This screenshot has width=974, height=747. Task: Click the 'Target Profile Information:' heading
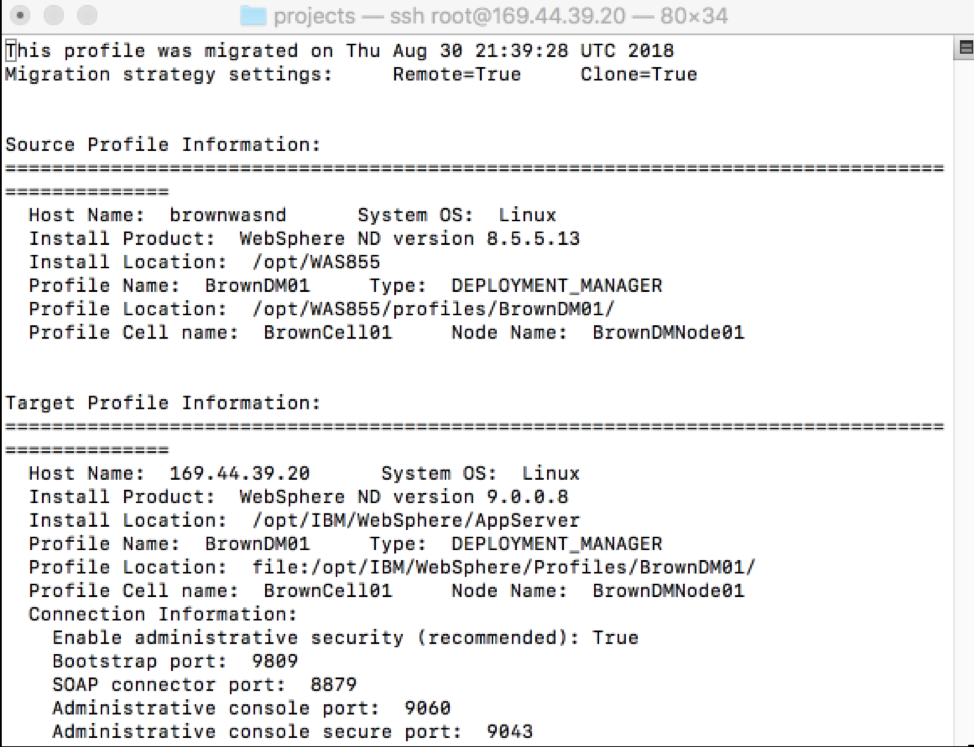(163, 403)
